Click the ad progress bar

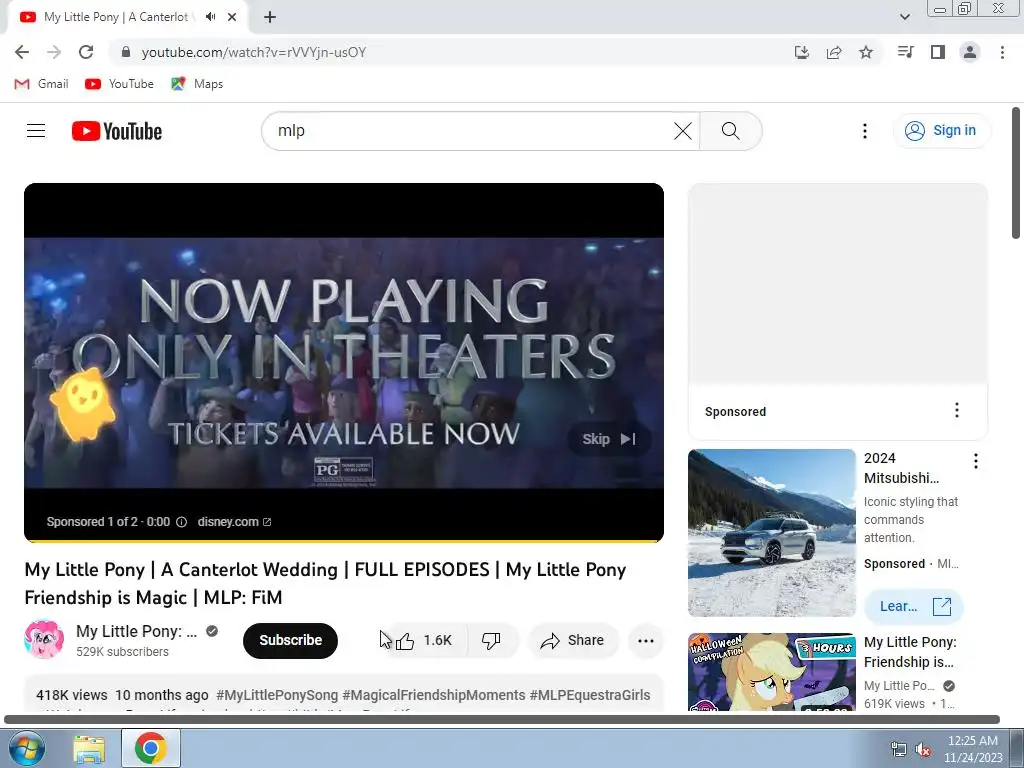pyautogui.click(x=344, y=541)
